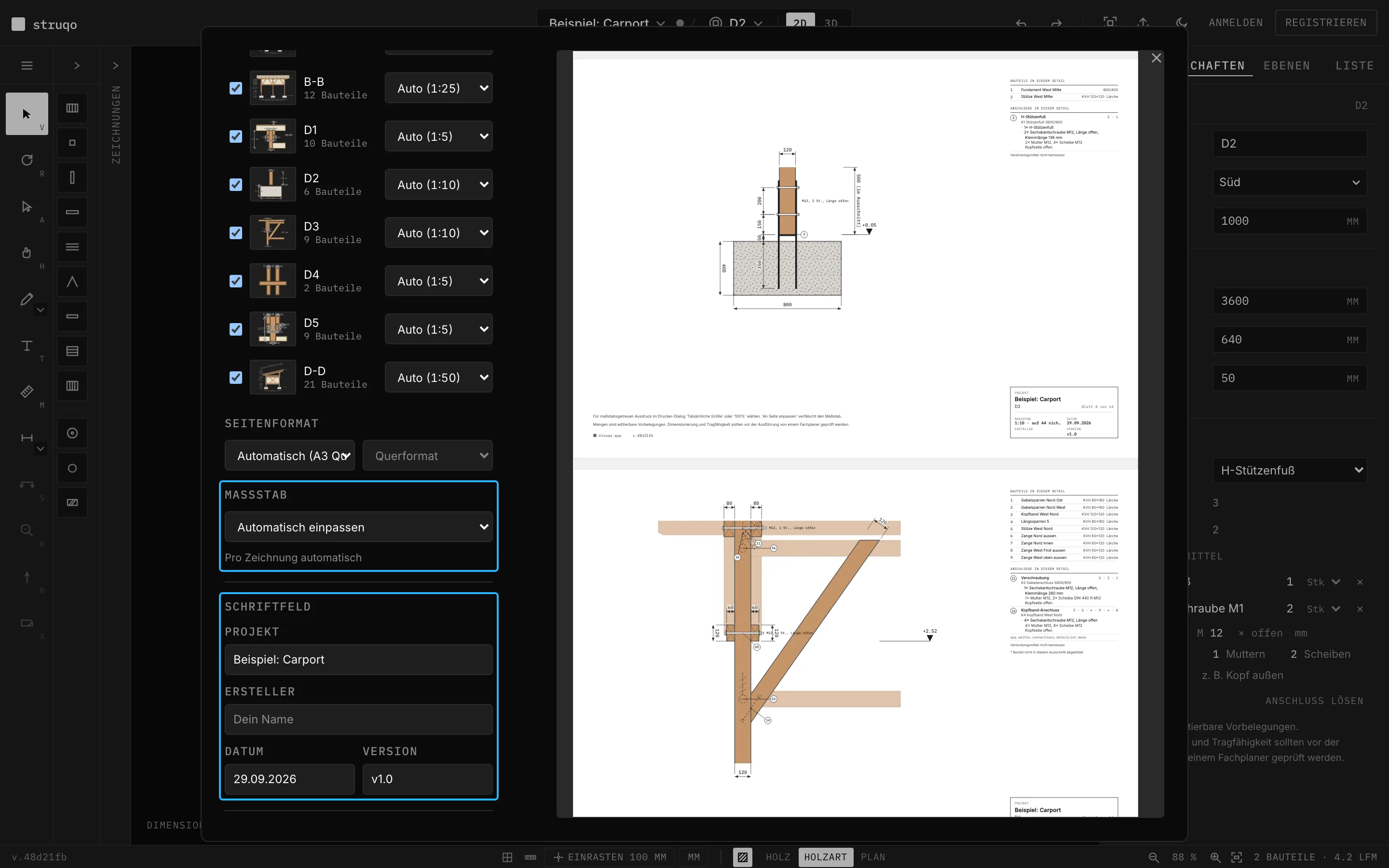Click the zoom out magnifier

(x=1154, y=857)
